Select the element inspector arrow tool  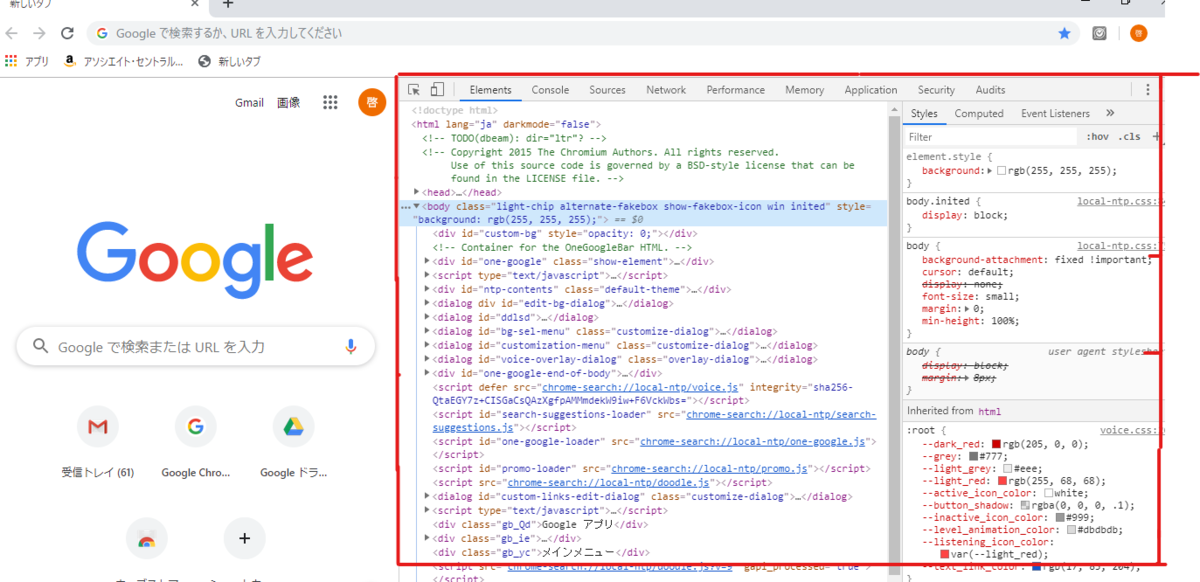click(414, 90)
